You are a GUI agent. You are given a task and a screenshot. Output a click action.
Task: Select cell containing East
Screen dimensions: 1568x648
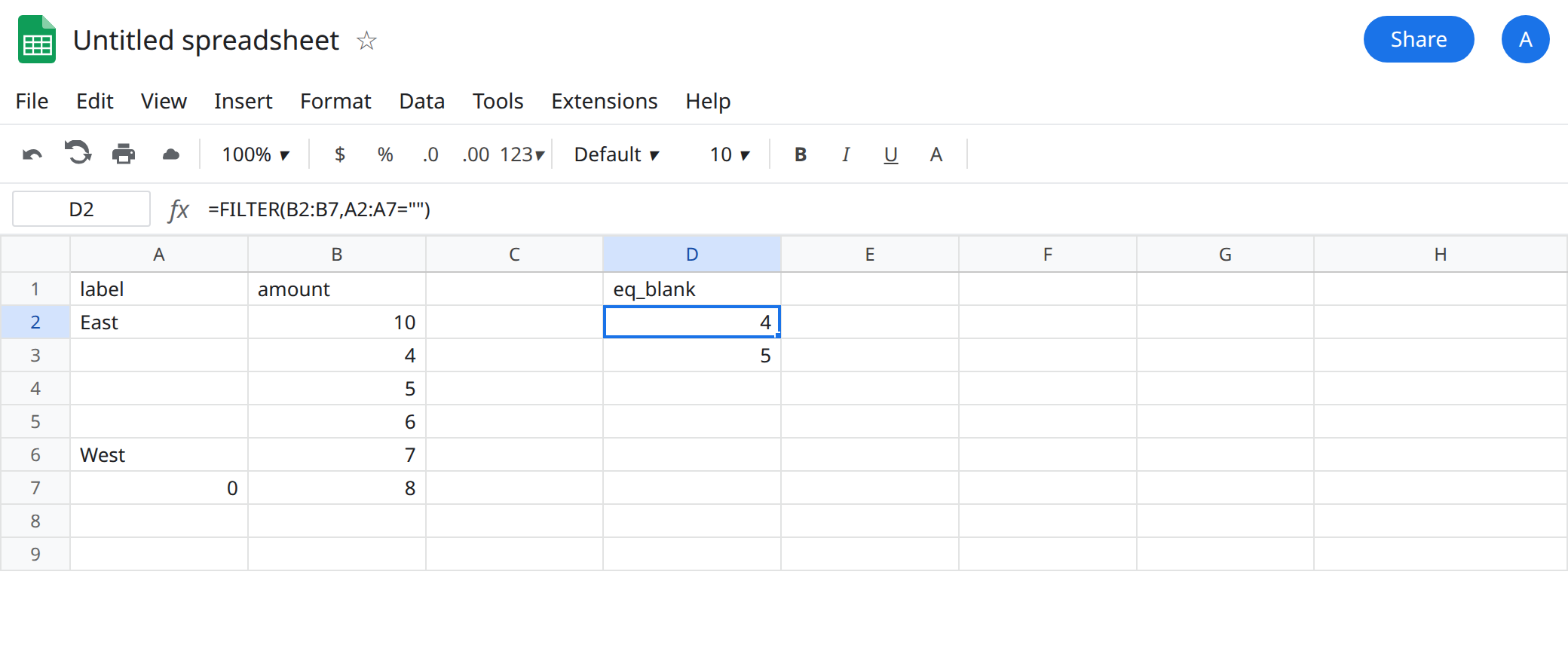pyautogui.click(x=159, y=322)
